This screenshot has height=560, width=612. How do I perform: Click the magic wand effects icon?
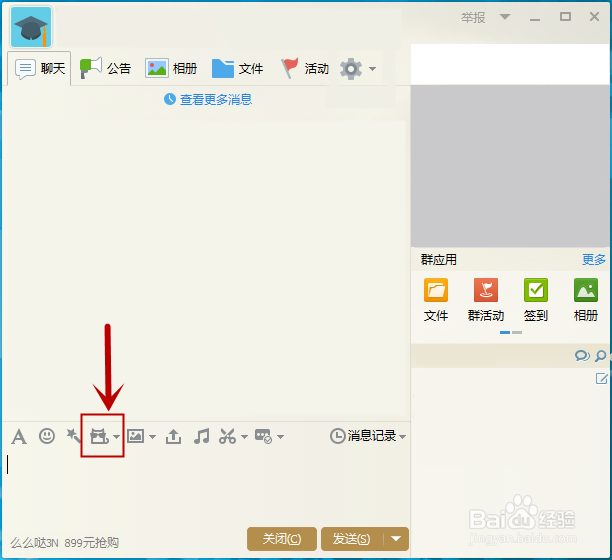pyautogui.click(x=73, y=436)
